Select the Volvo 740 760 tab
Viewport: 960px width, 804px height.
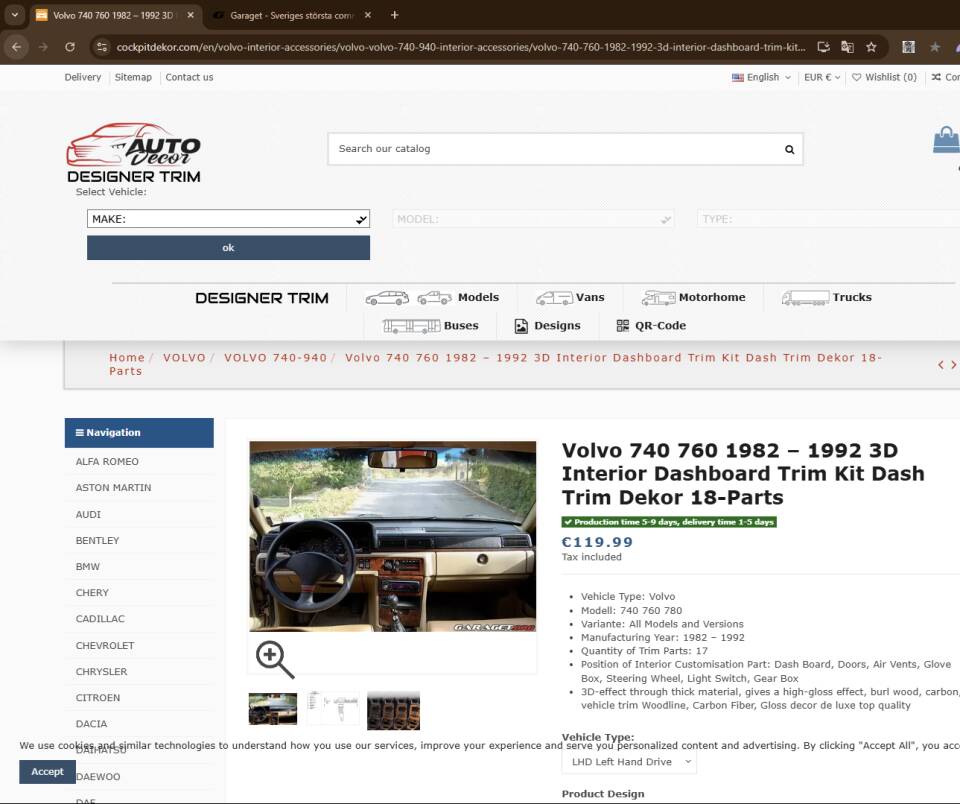tap(113, 15)
